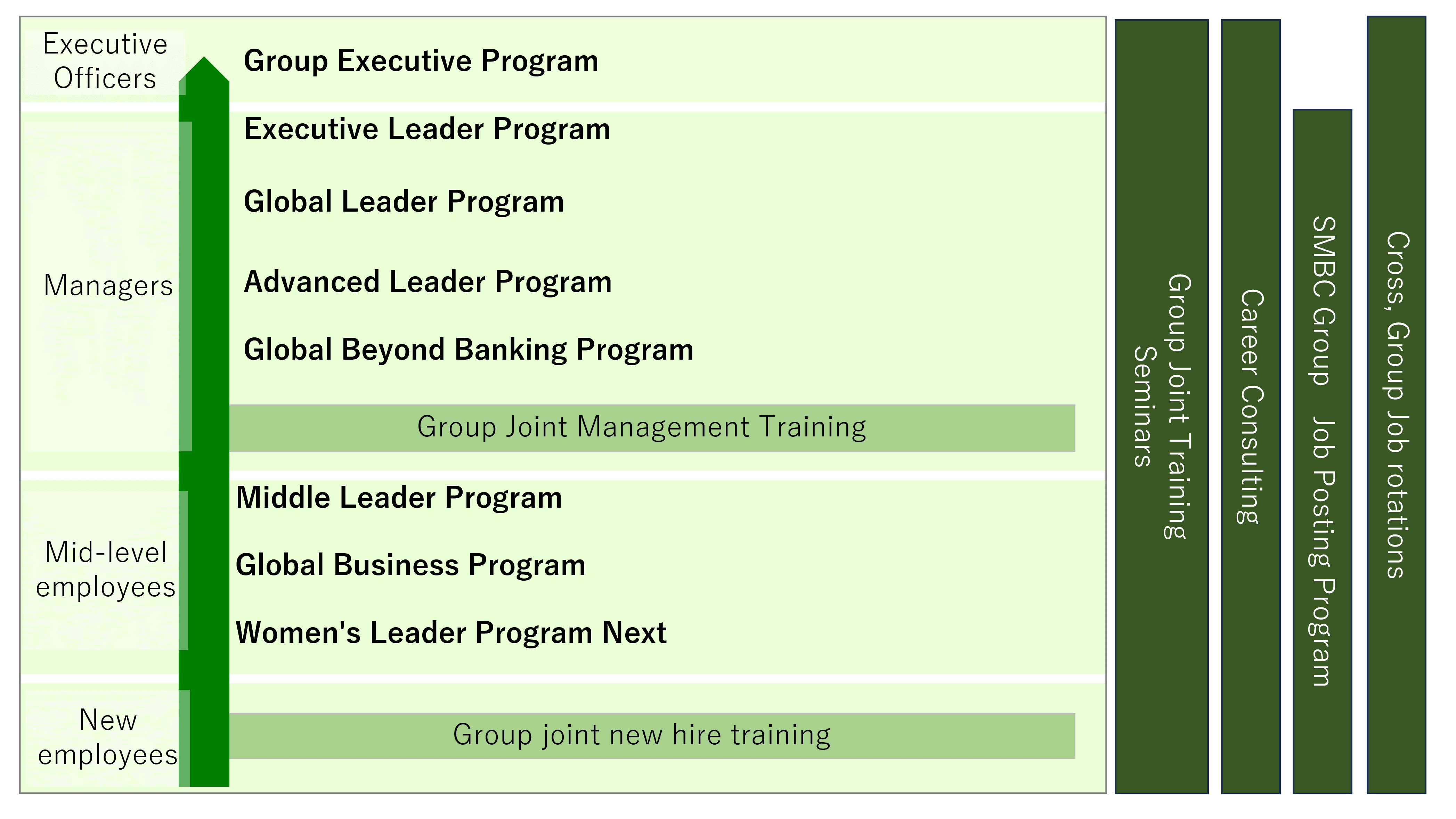Click the Advanced Leader Program text
1456x819 pixels.
[428, 281]
